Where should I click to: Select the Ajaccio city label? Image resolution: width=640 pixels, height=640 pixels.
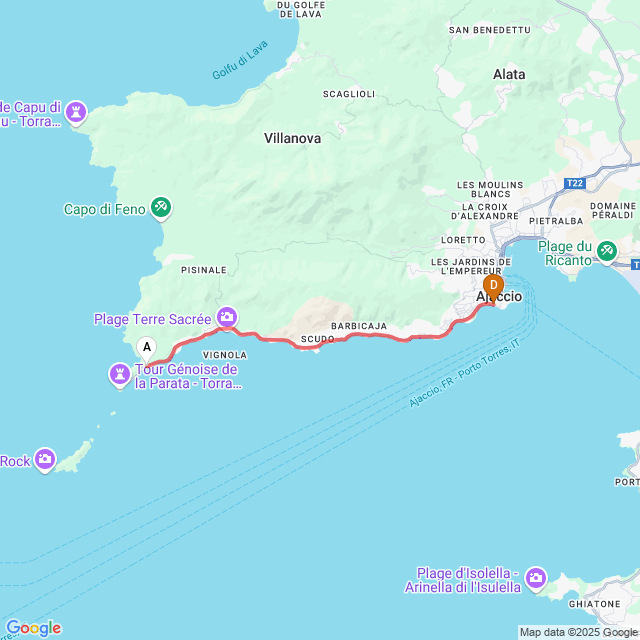pyautogui.click(x=499, y=296)
